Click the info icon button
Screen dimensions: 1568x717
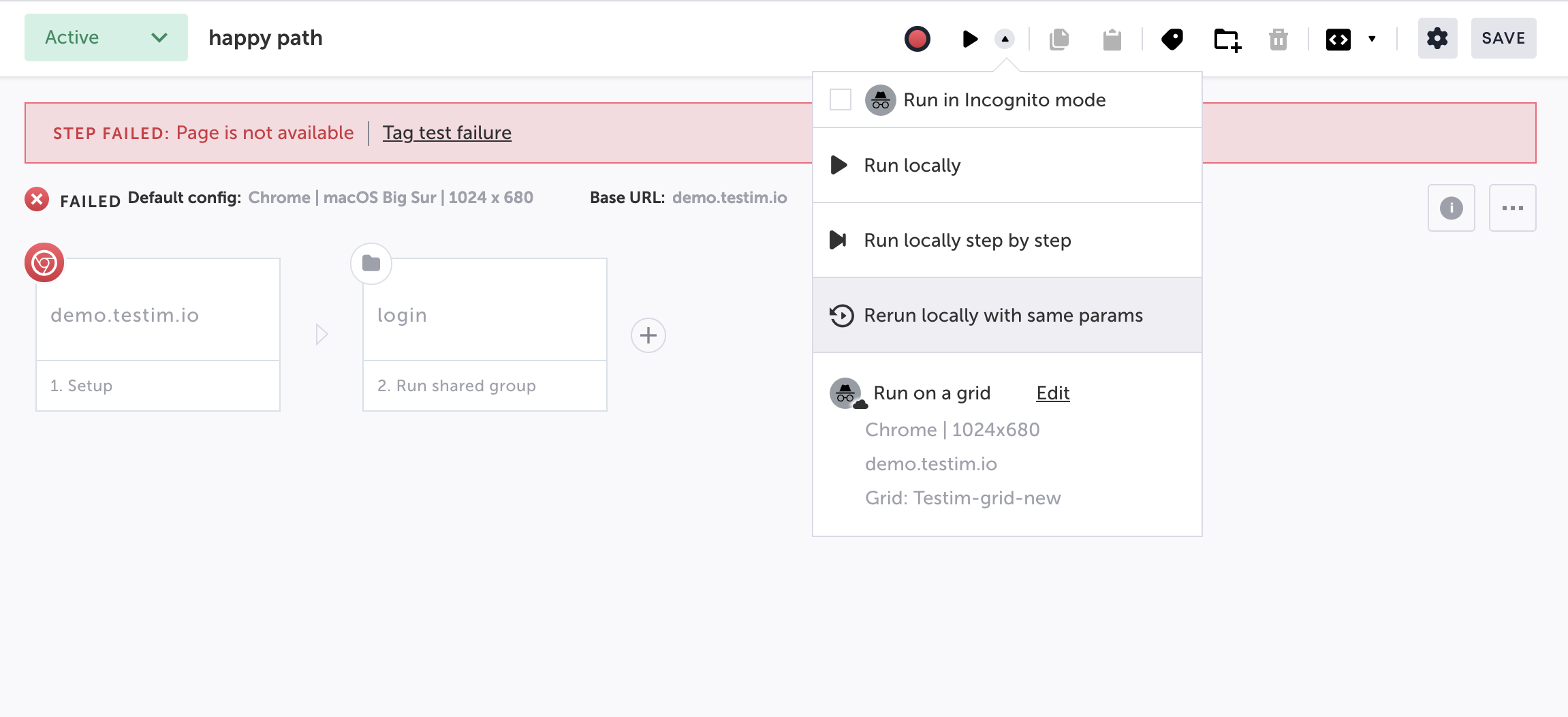(x=1451, y=208)
